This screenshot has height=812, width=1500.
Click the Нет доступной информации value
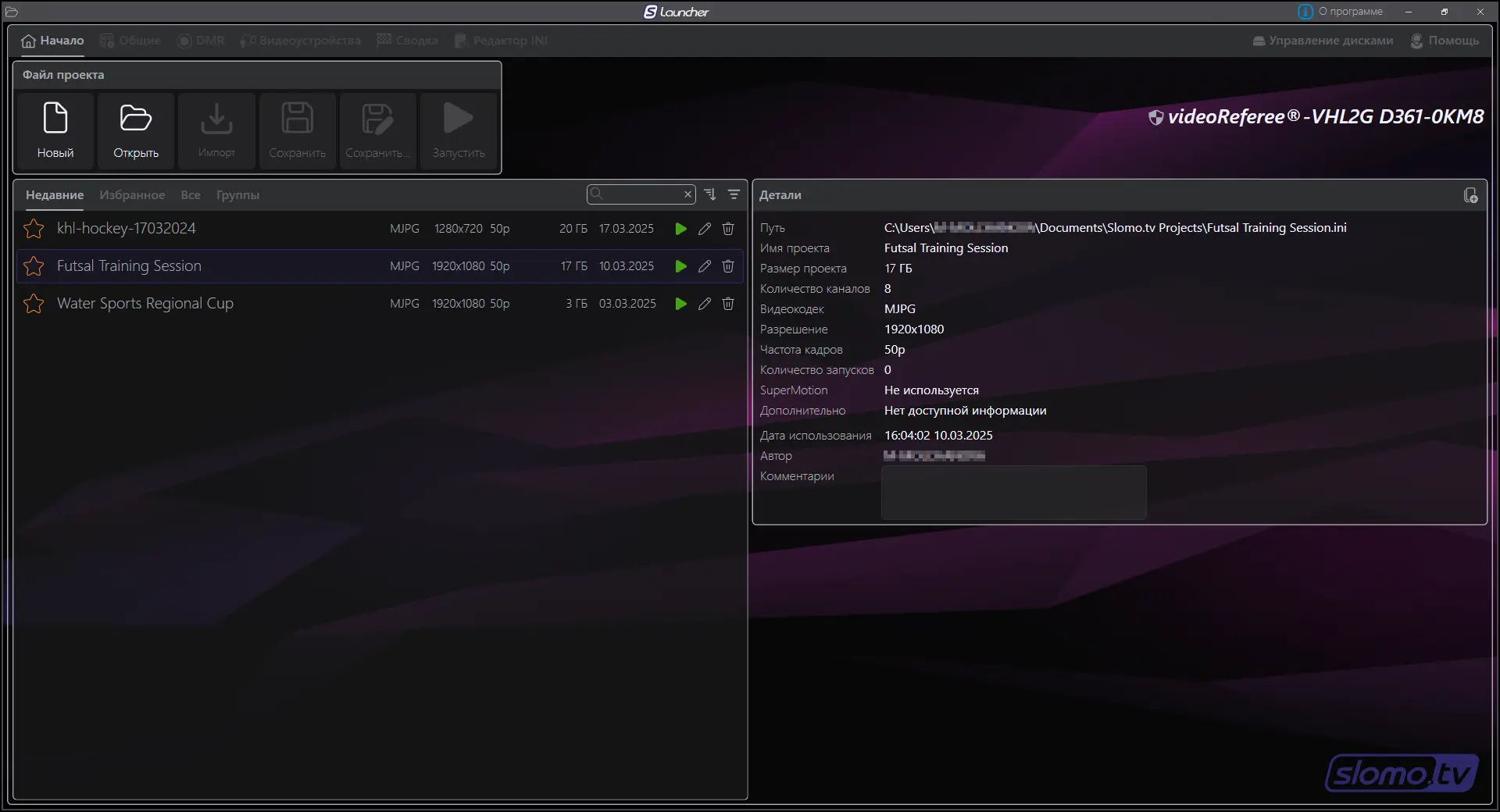coord(965,411)
